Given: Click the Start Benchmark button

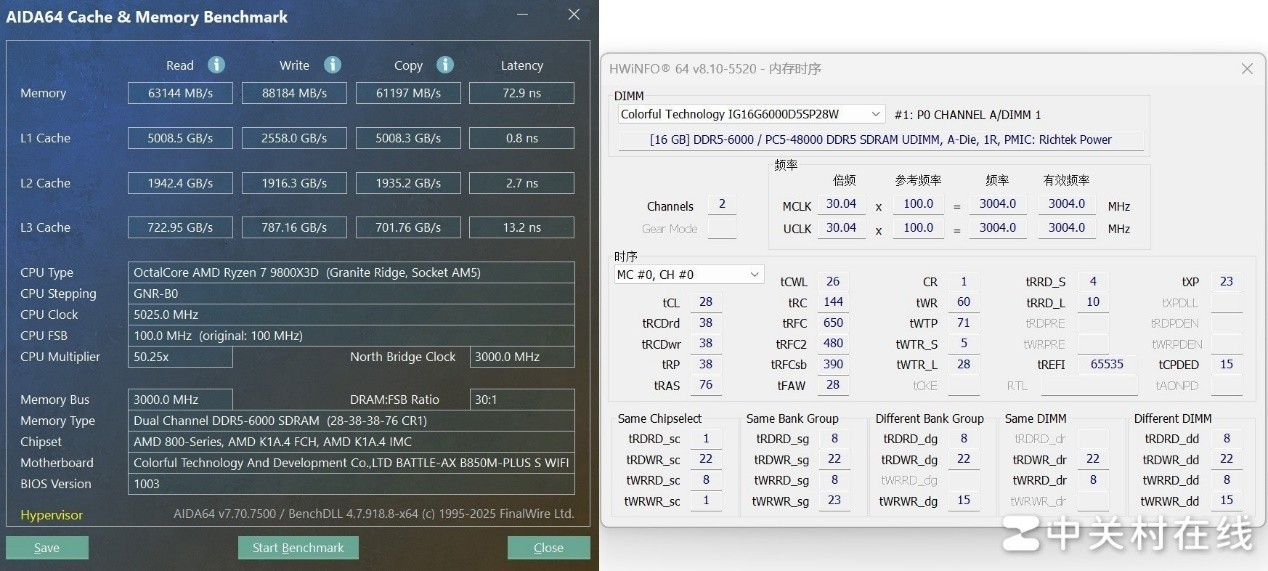Looking at the screenshot, I should [298, 548].
